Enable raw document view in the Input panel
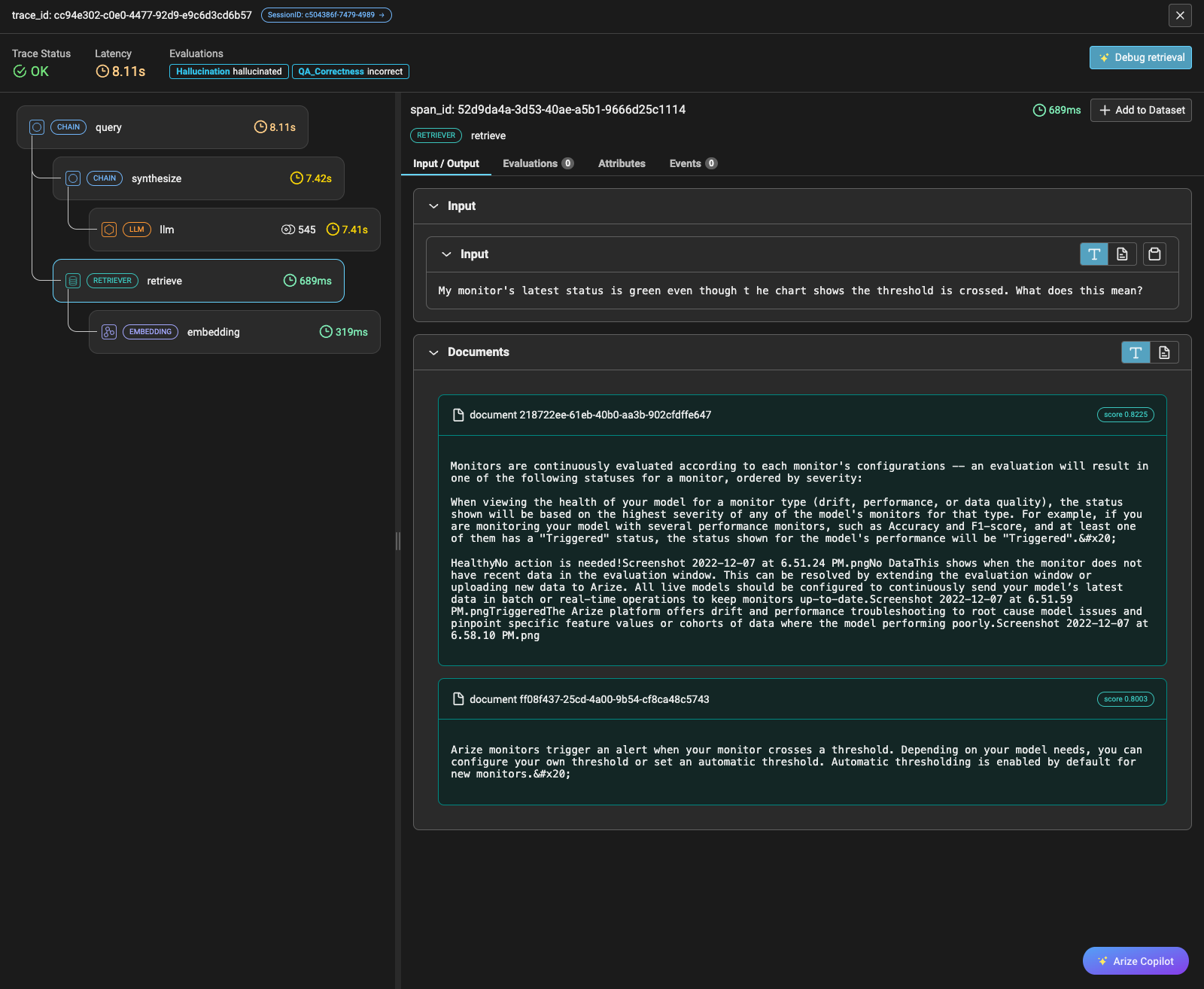This screenshot has height=989, width=1204. coord(1122,254)
